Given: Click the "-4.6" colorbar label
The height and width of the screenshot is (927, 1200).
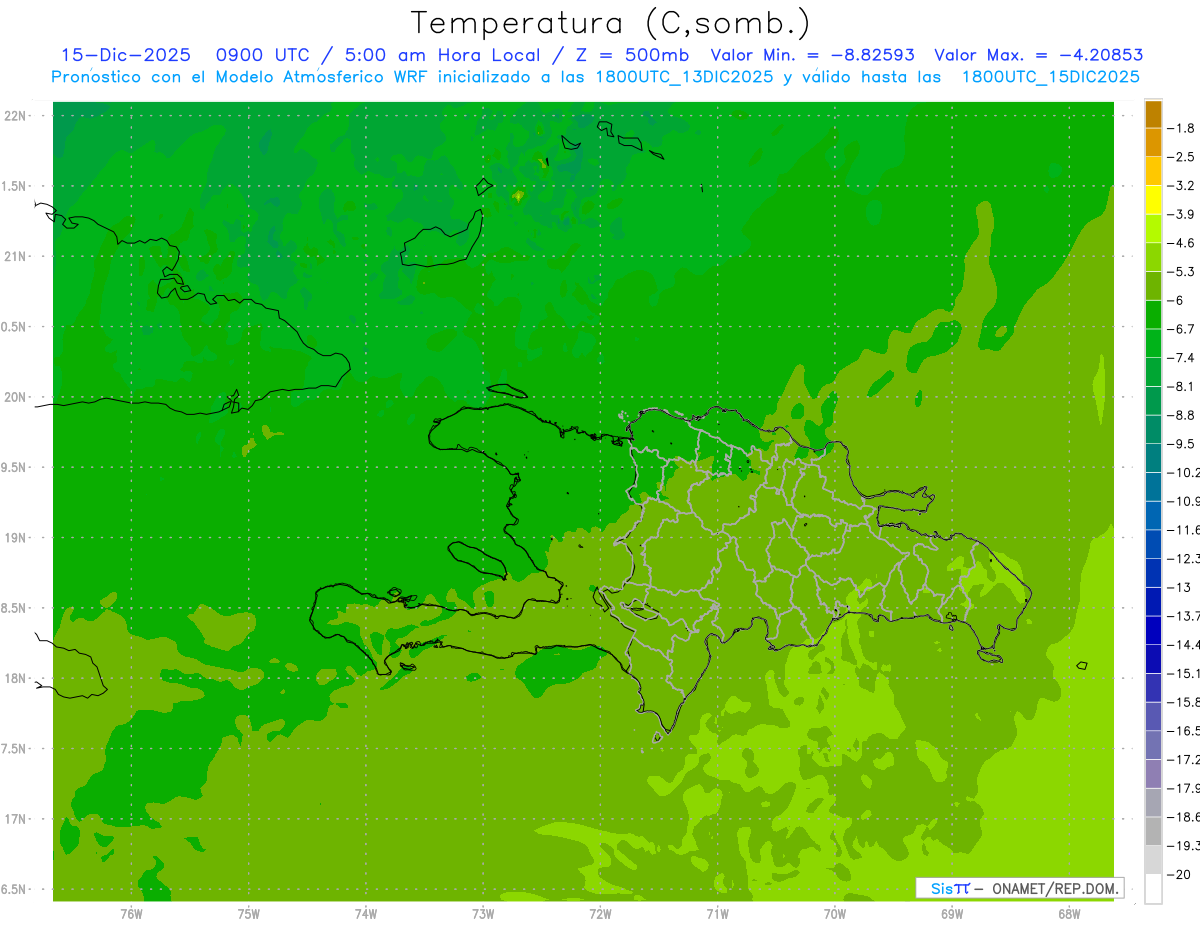Looking at the screenshot, I should [1182, 243].
